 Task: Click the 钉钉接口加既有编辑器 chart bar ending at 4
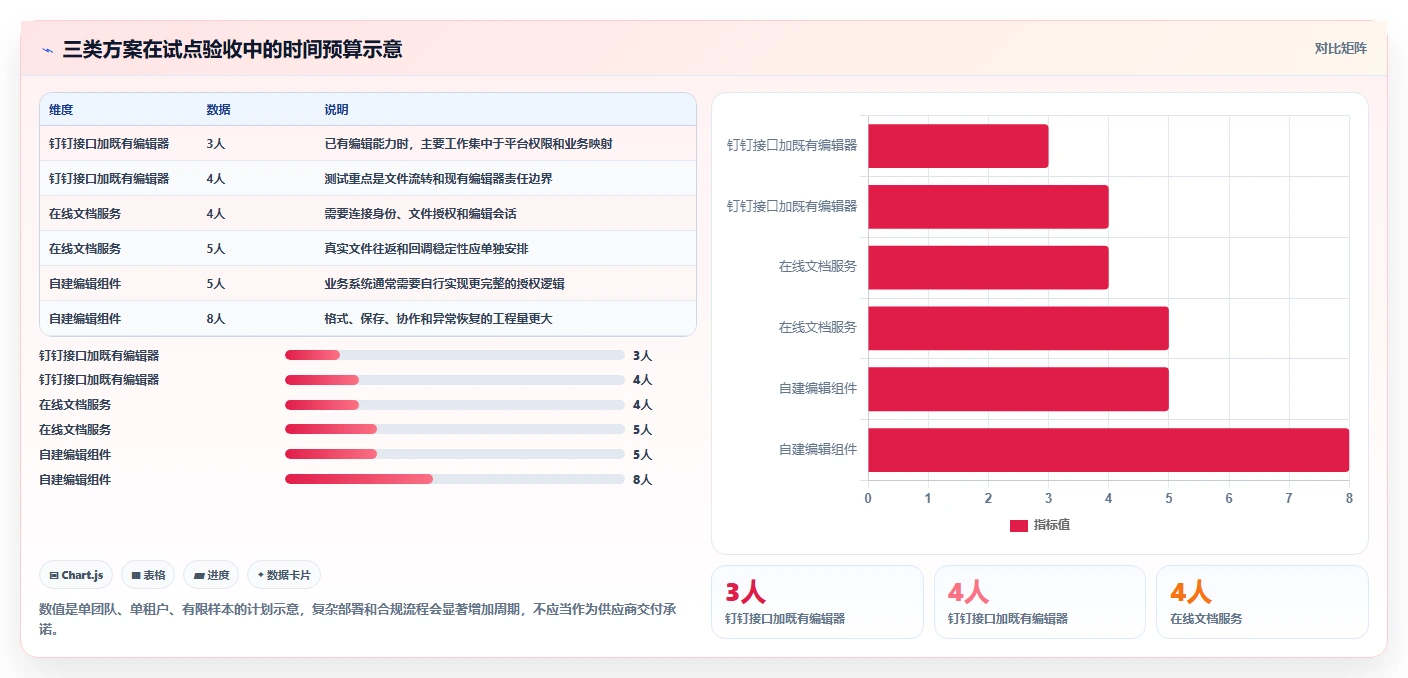click(988, 206)
